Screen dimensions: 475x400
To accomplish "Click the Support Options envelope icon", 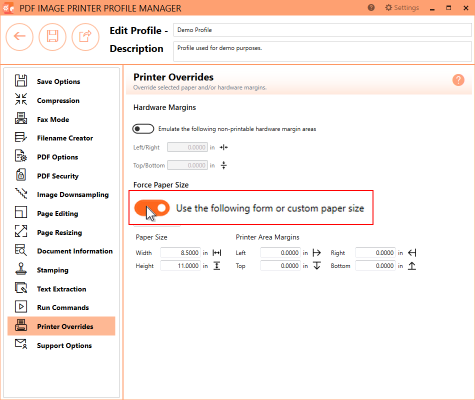I will [21, 344].
